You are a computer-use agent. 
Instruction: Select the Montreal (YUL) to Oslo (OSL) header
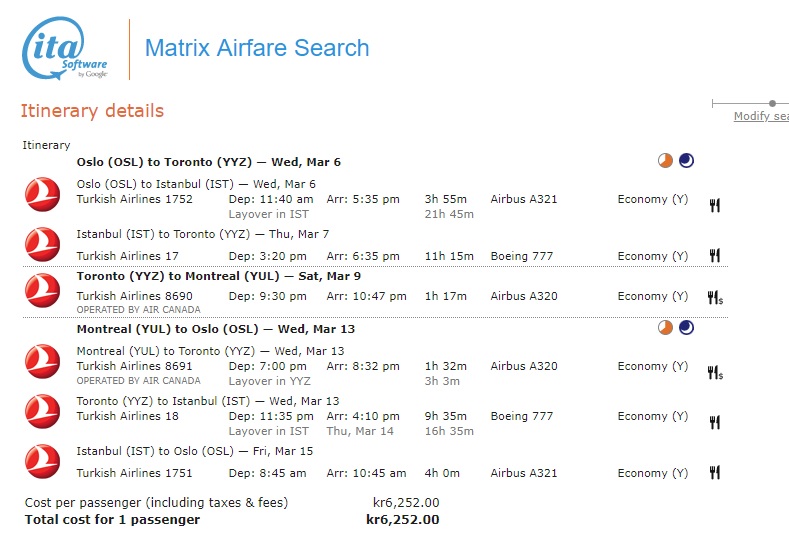pos(215,329)
